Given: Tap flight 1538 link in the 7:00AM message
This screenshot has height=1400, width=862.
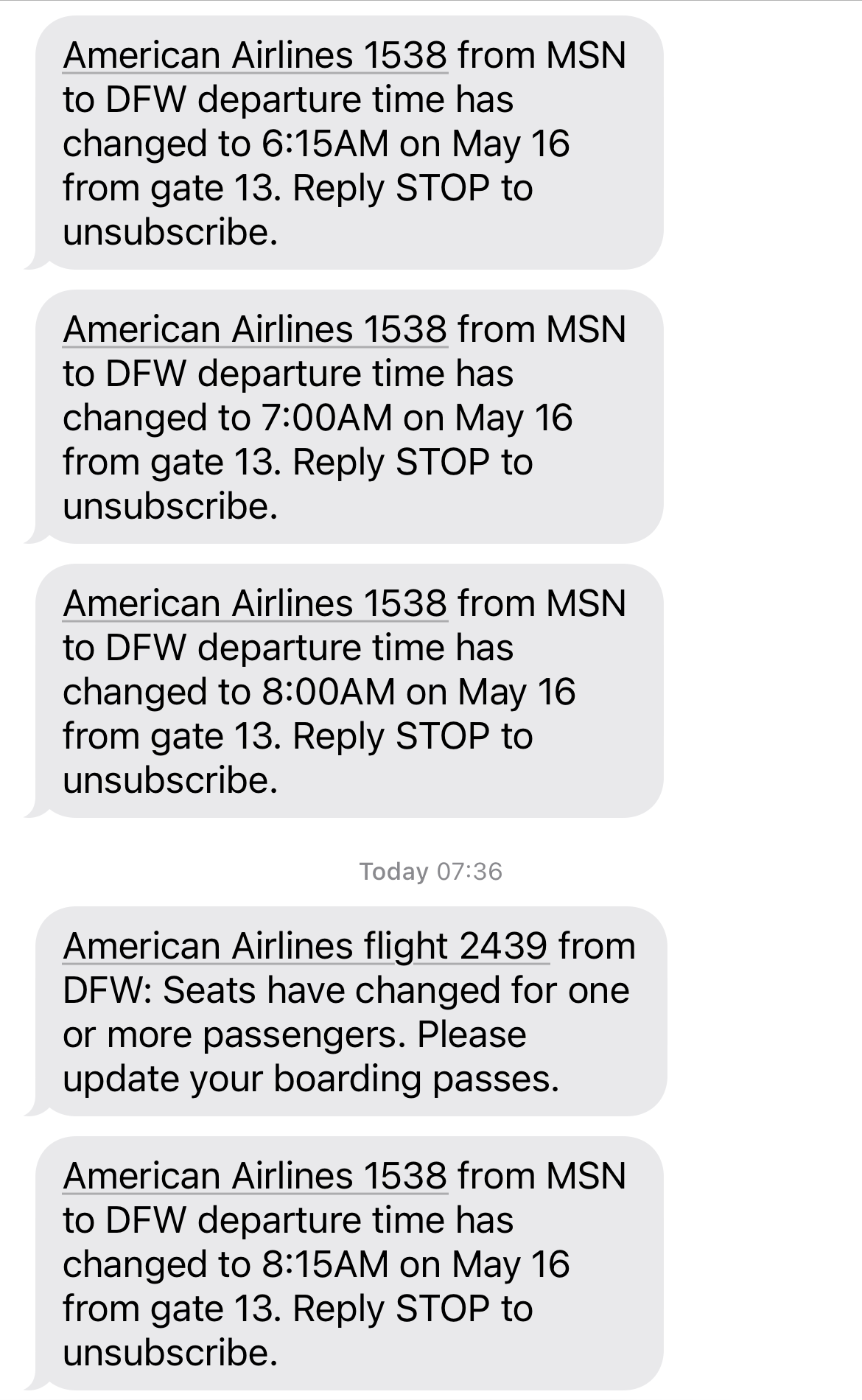Looking at the screenshot, I should (255, 329).
